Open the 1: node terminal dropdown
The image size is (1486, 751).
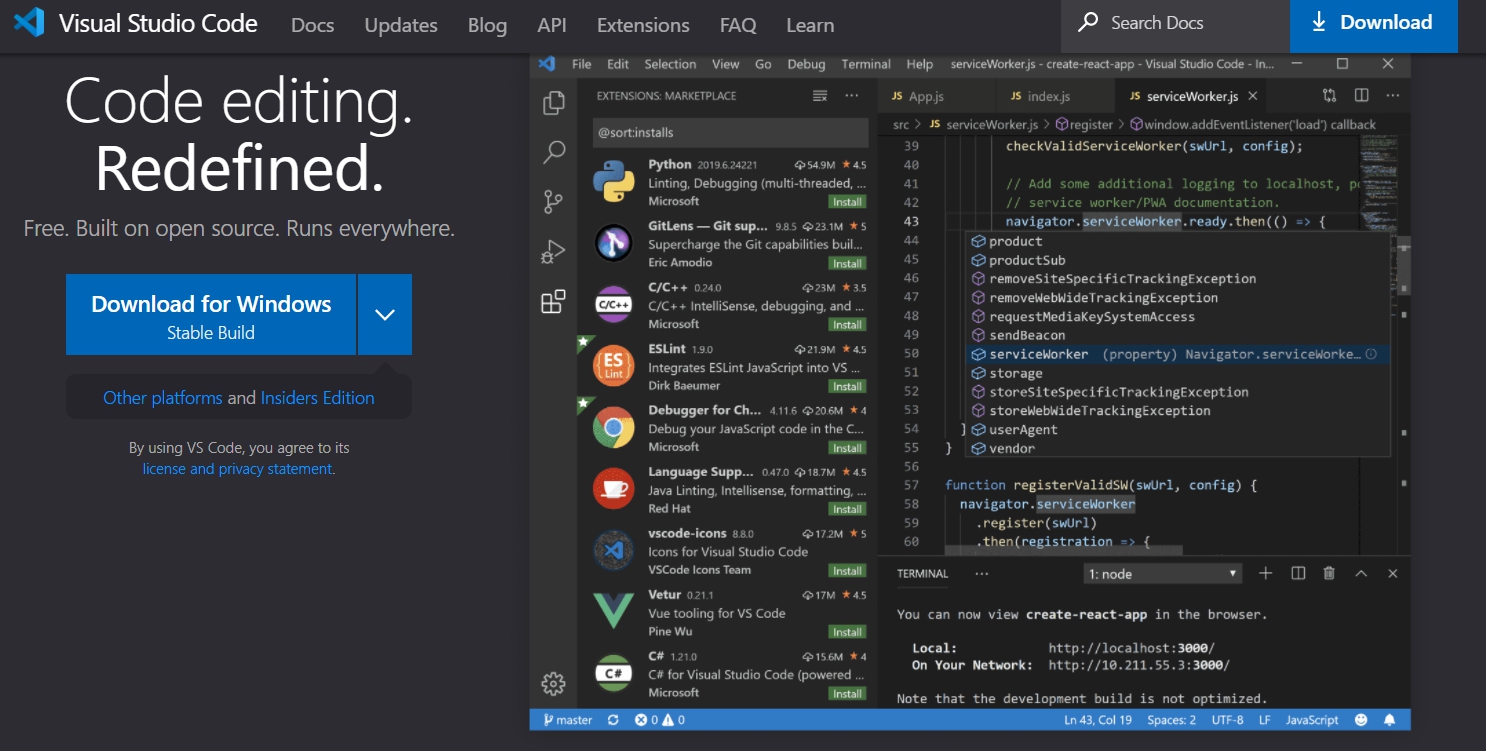1163,574
